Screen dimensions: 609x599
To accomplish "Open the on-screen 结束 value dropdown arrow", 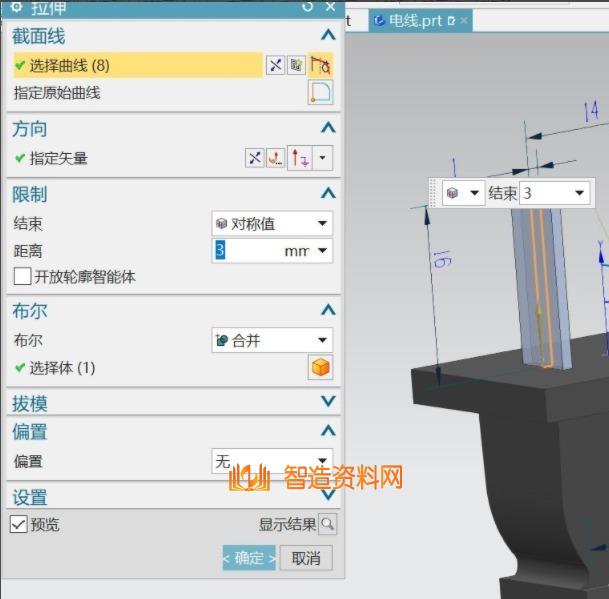I will [579, 193].
